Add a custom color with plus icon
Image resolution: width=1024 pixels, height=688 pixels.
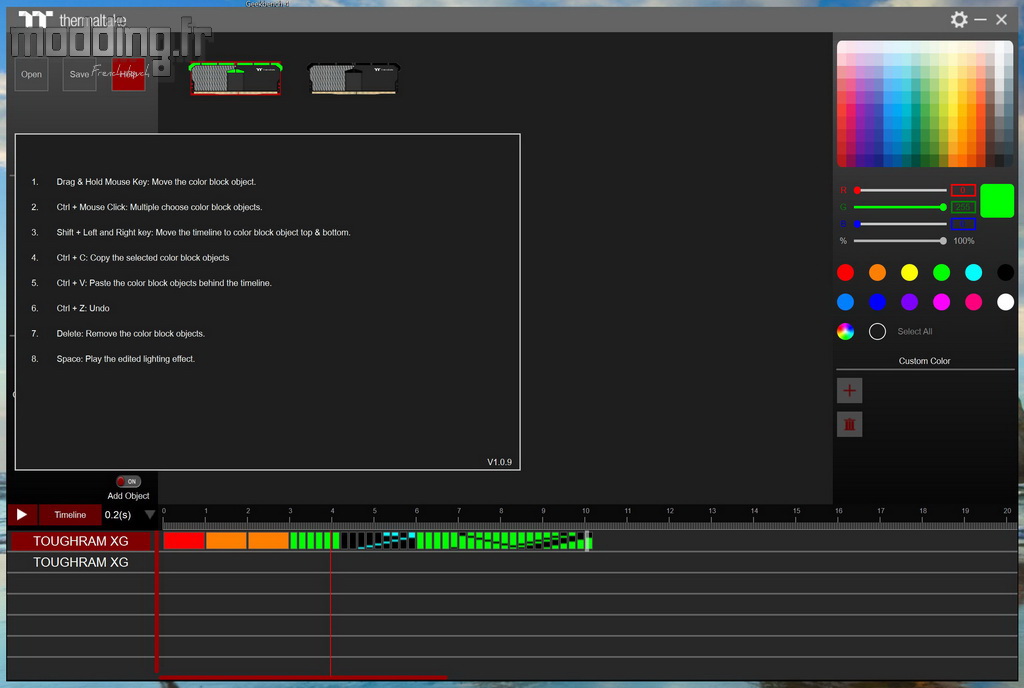[850, 391]
